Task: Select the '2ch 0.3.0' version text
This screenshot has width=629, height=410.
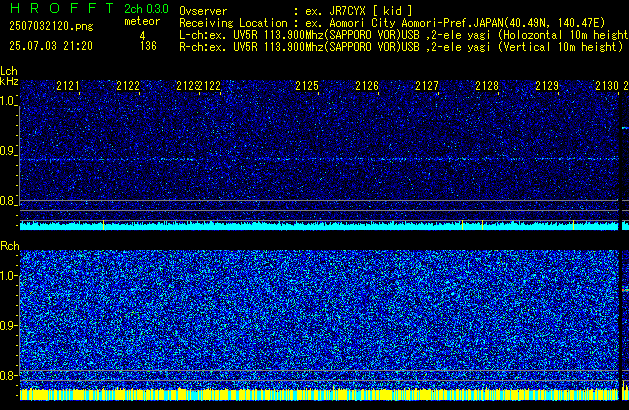Action: pos(146,8)
